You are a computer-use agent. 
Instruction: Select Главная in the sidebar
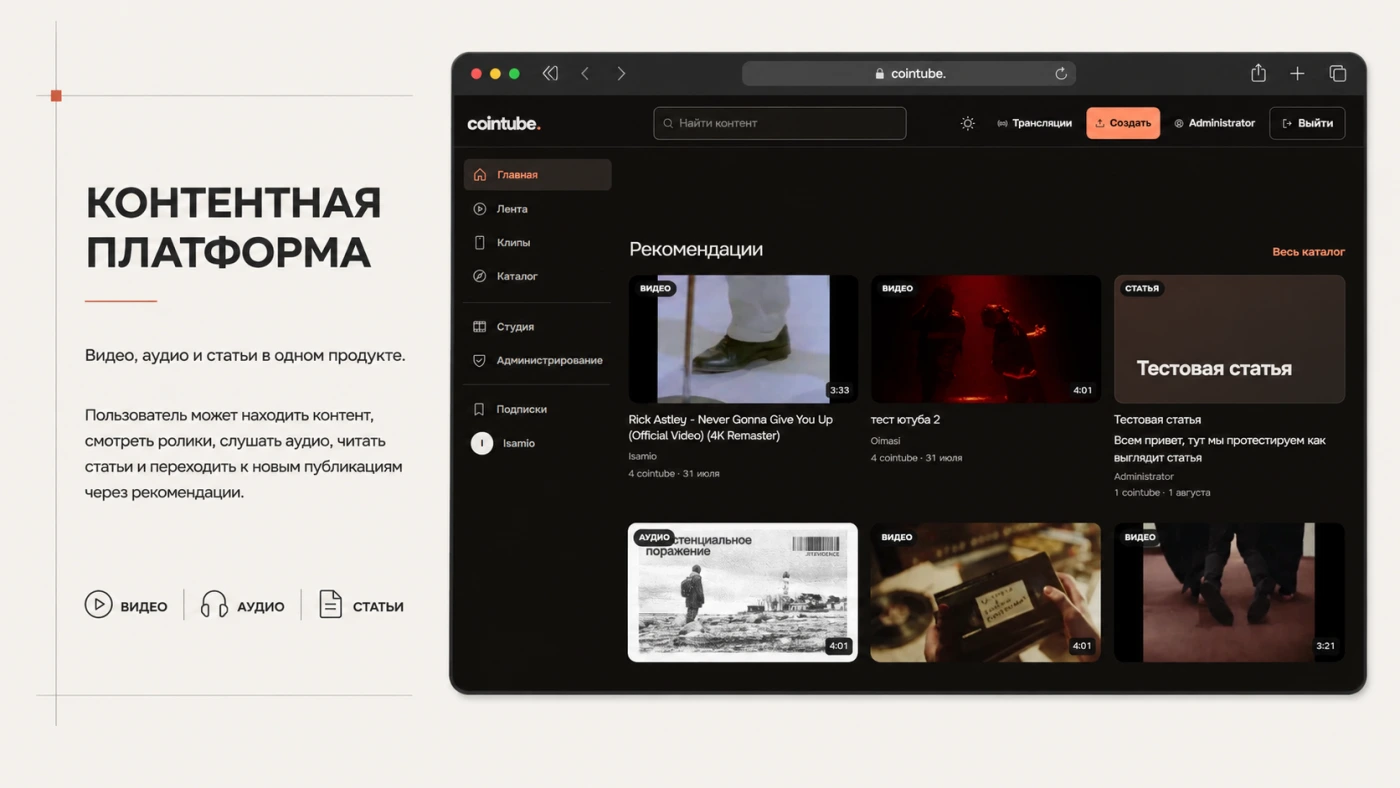pos(537,174)
